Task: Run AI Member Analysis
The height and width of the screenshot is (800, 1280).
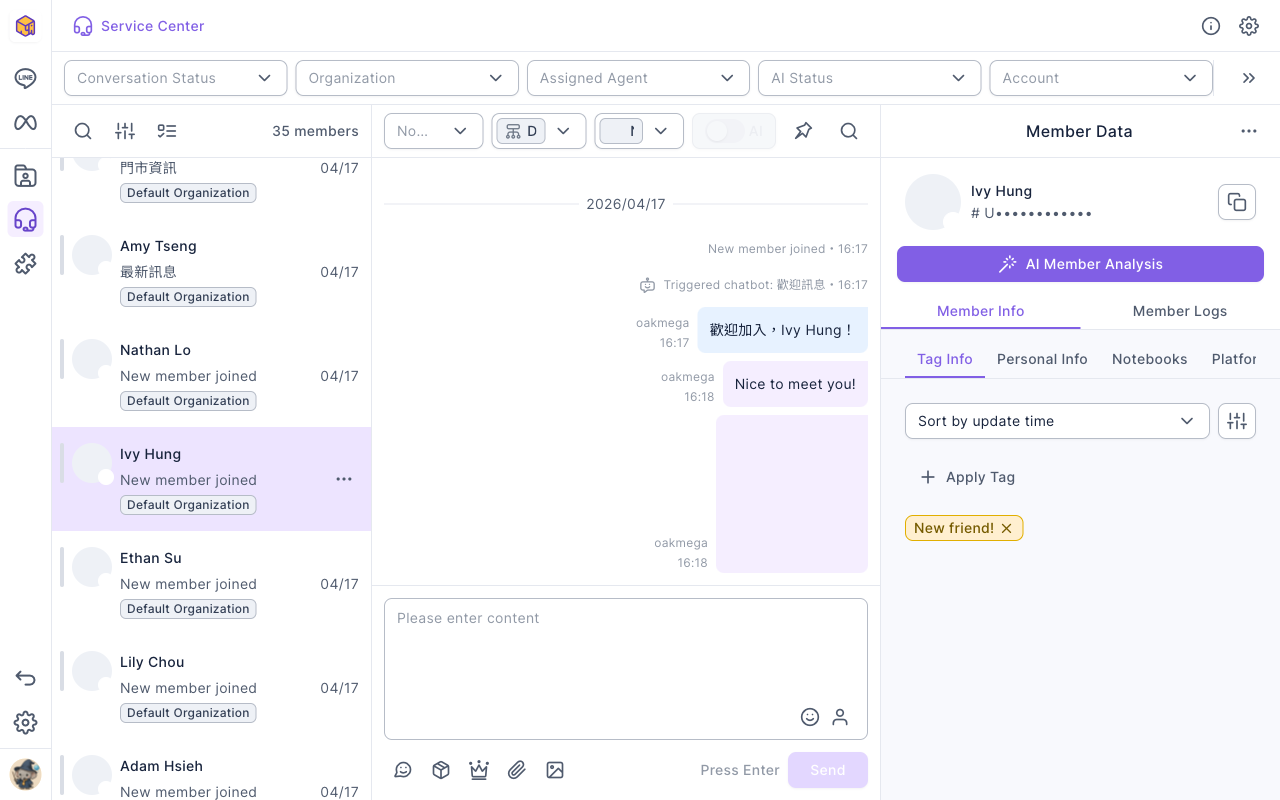Action: click(1080, 264)
